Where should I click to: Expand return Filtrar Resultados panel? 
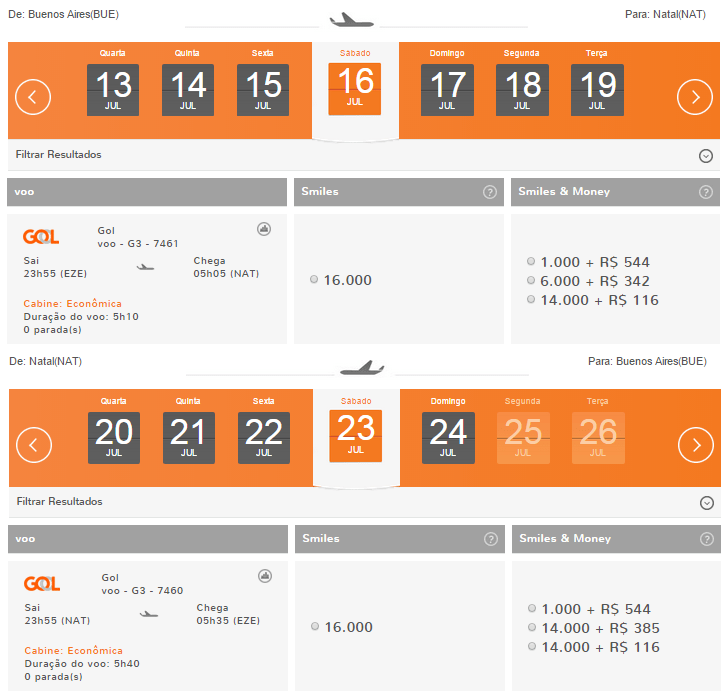707,503
